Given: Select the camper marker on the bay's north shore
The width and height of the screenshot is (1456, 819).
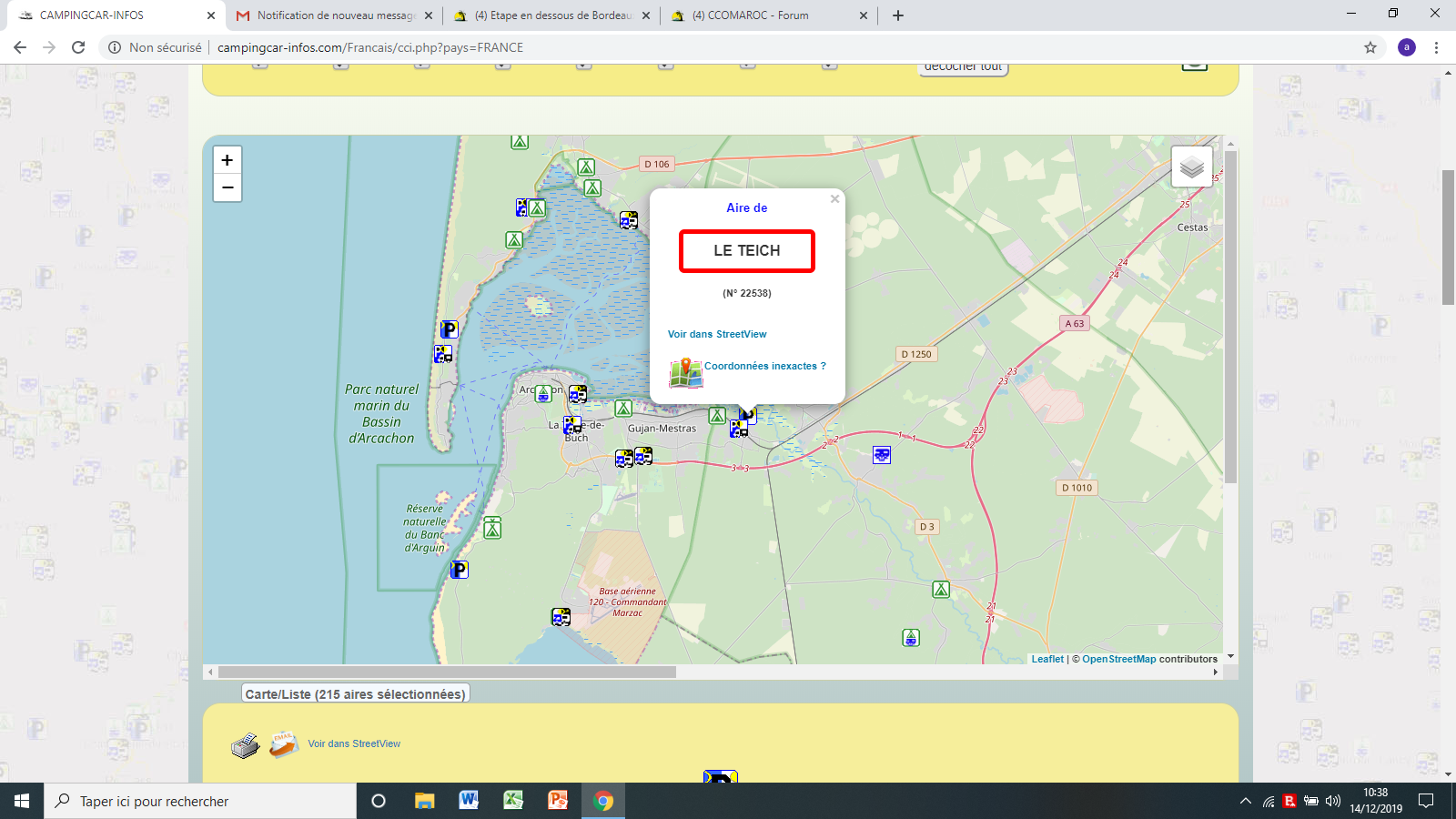Looking at the screenshot, I should point(629,220).
